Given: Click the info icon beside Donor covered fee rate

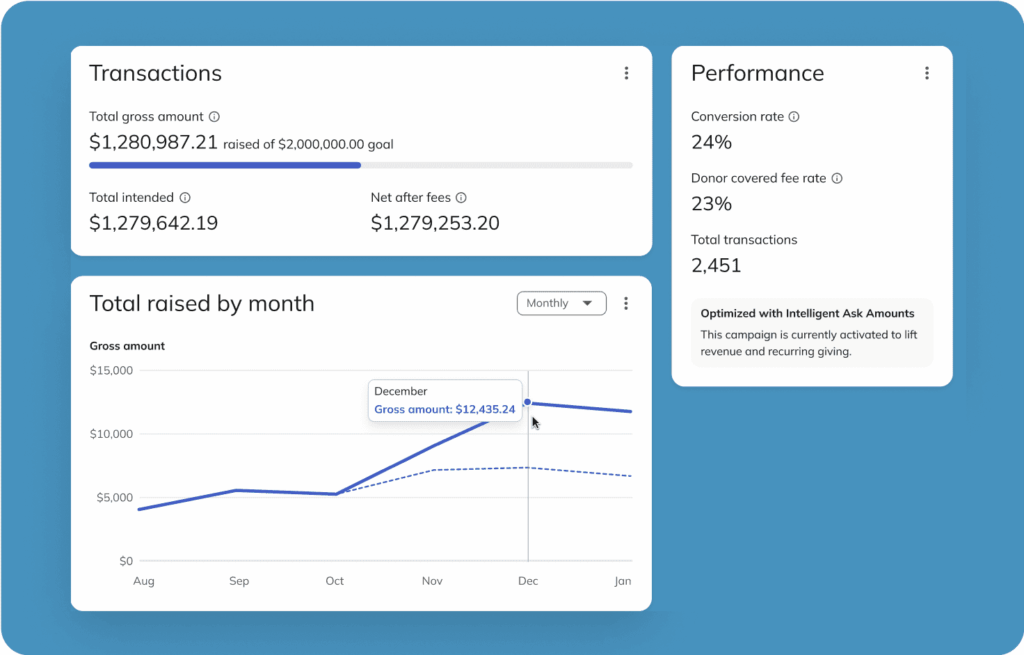Looking at the screenshot, I should [x=837, y=178].
